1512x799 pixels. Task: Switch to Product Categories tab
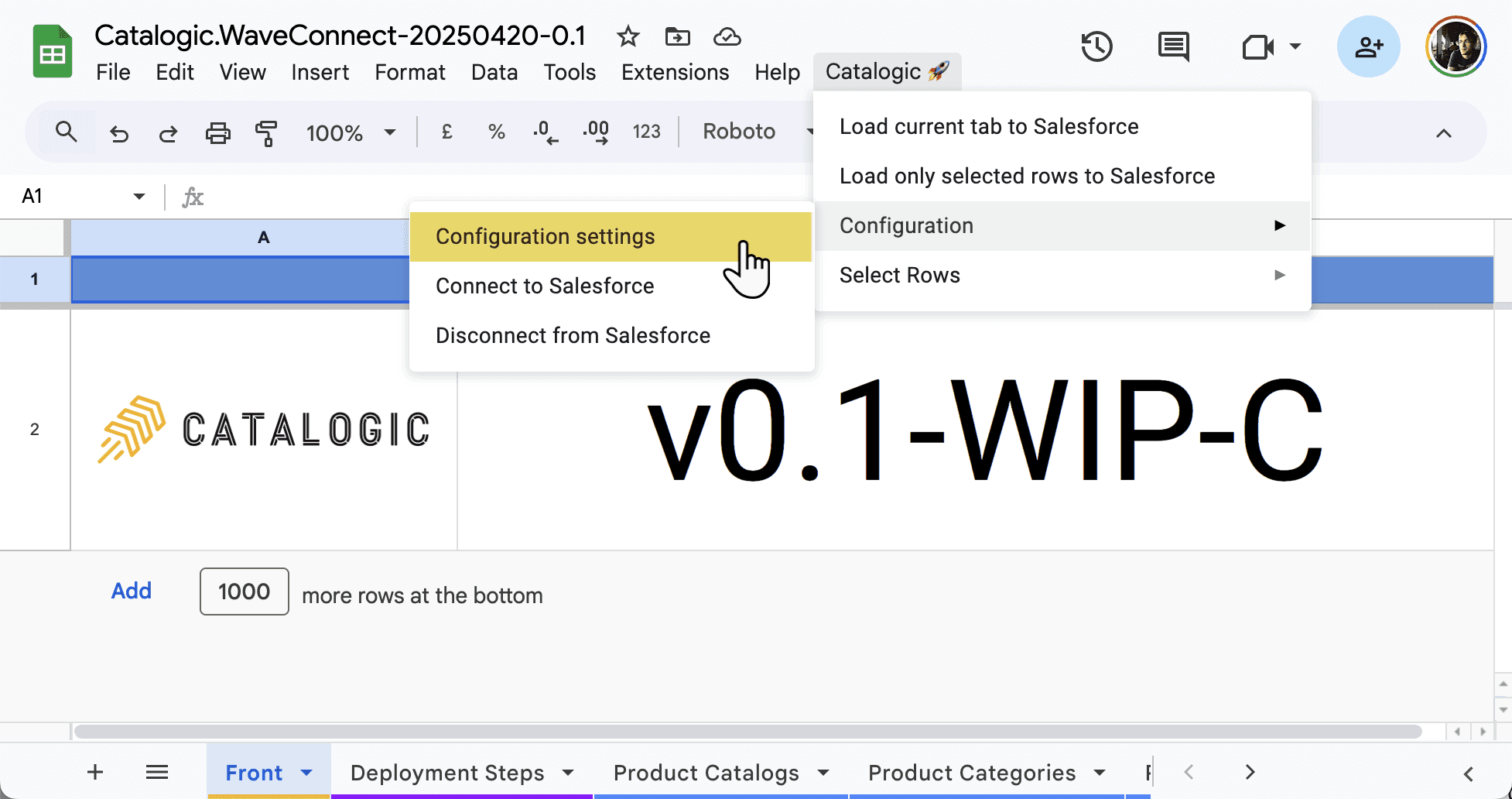point(972,773)
